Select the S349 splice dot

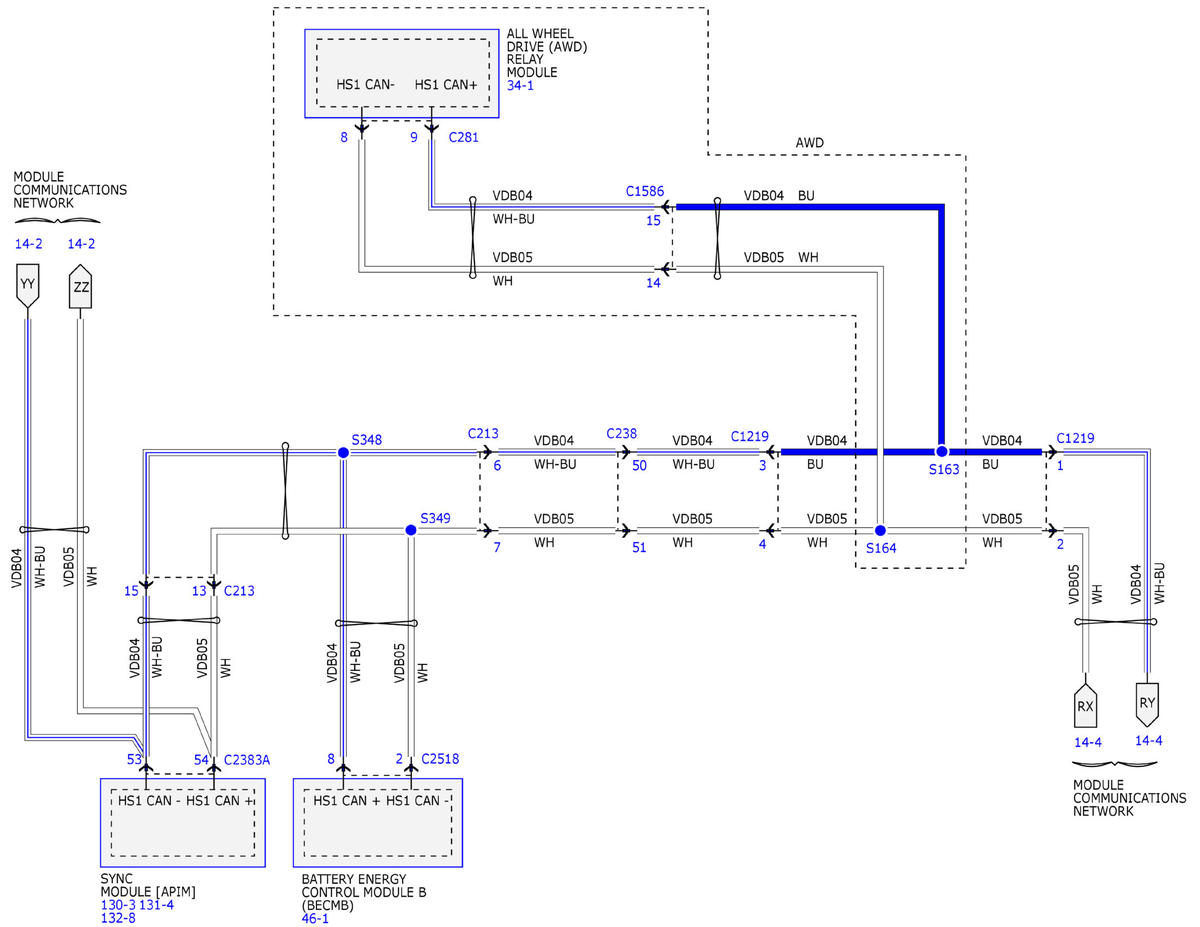[410, 529]
